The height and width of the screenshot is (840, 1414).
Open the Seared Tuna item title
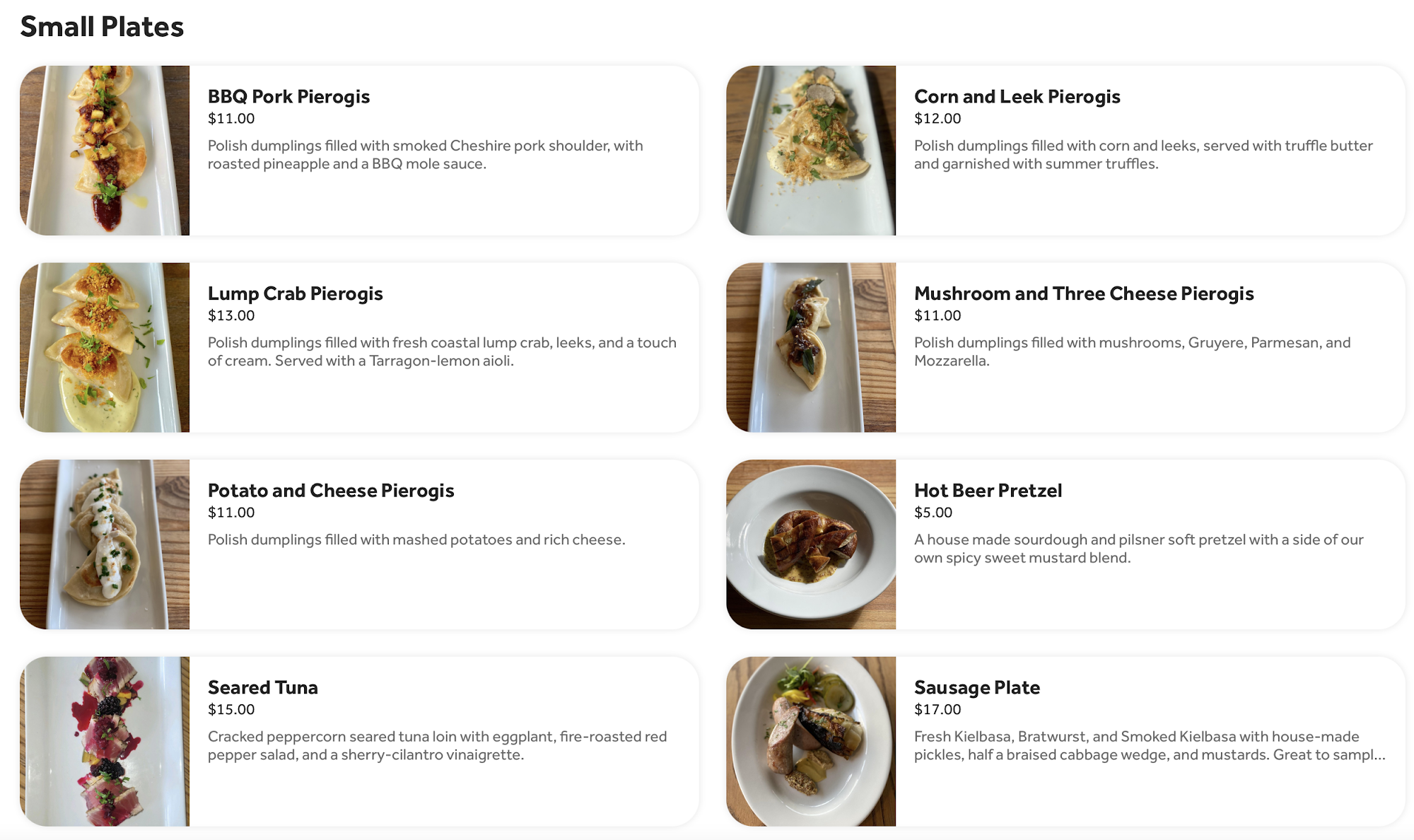pyautogui.click(x=262, y=687)
